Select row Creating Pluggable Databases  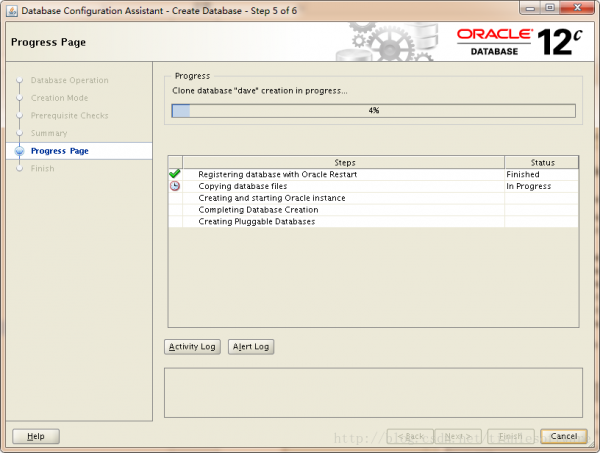[373, 222]
